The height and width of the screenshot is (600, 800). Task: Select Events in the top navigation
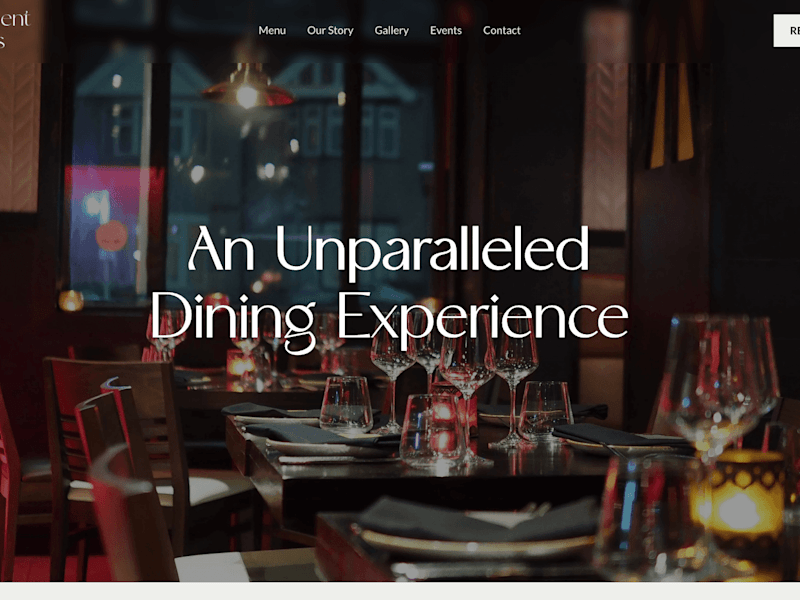point(445,31)
